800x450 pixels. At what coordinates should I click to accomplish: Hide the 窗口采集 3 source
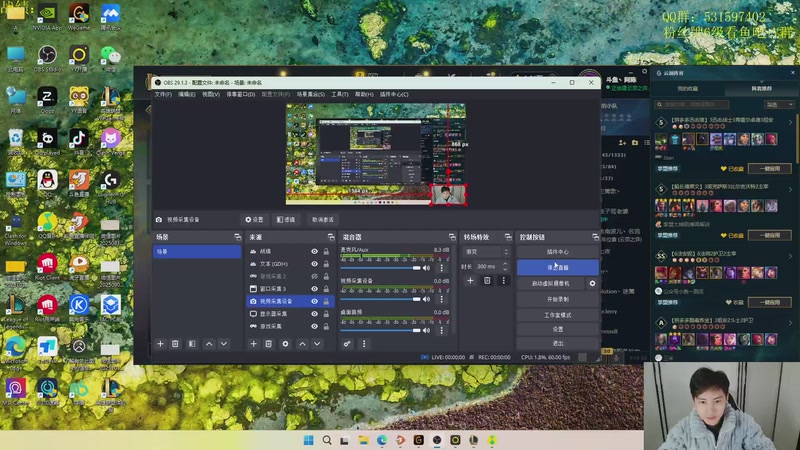(x=314, y=289)
